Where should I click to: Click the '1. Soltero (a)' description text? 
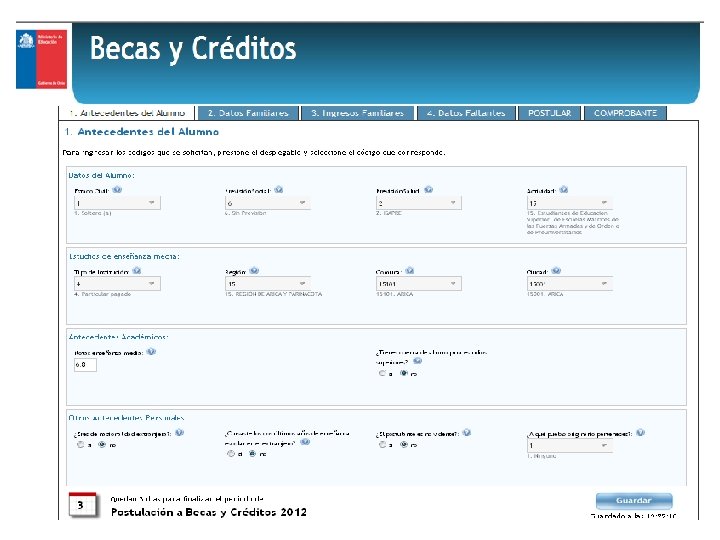[x=93, y=213]
